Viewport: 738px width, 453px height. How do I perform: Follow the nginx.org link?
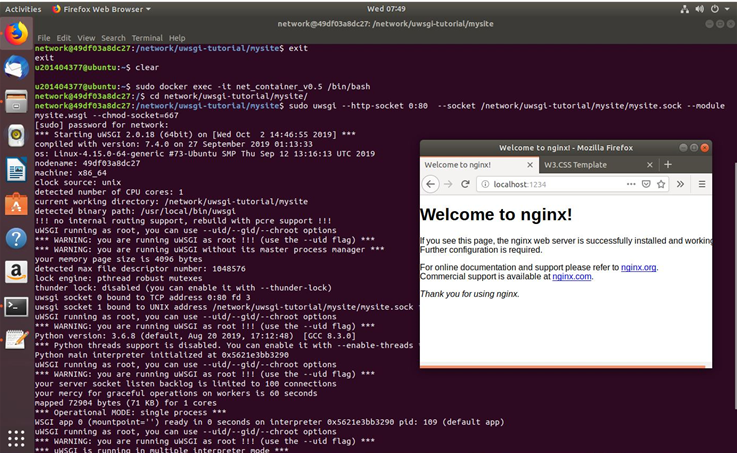(638, 267)
